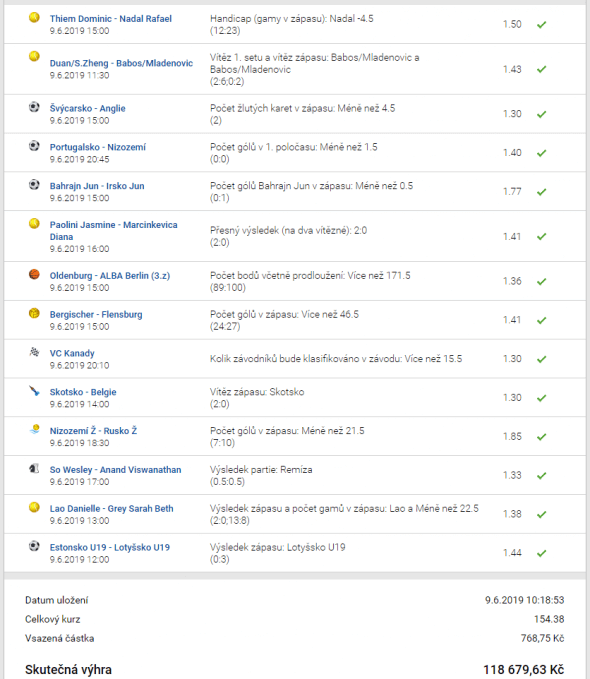
Task: Open the Portugalsko - Nizozemí match link
Action: coord(97,147)
